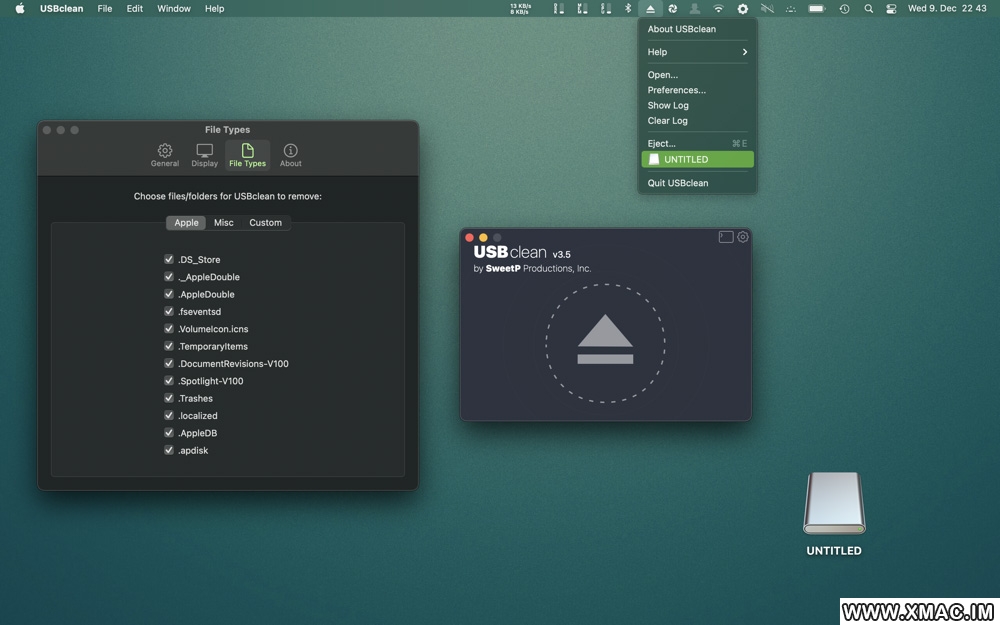The width and height of the screenshot is (1000, 625).
Task: Disable the .fseventsd checkbox
Action: (169, 311)
